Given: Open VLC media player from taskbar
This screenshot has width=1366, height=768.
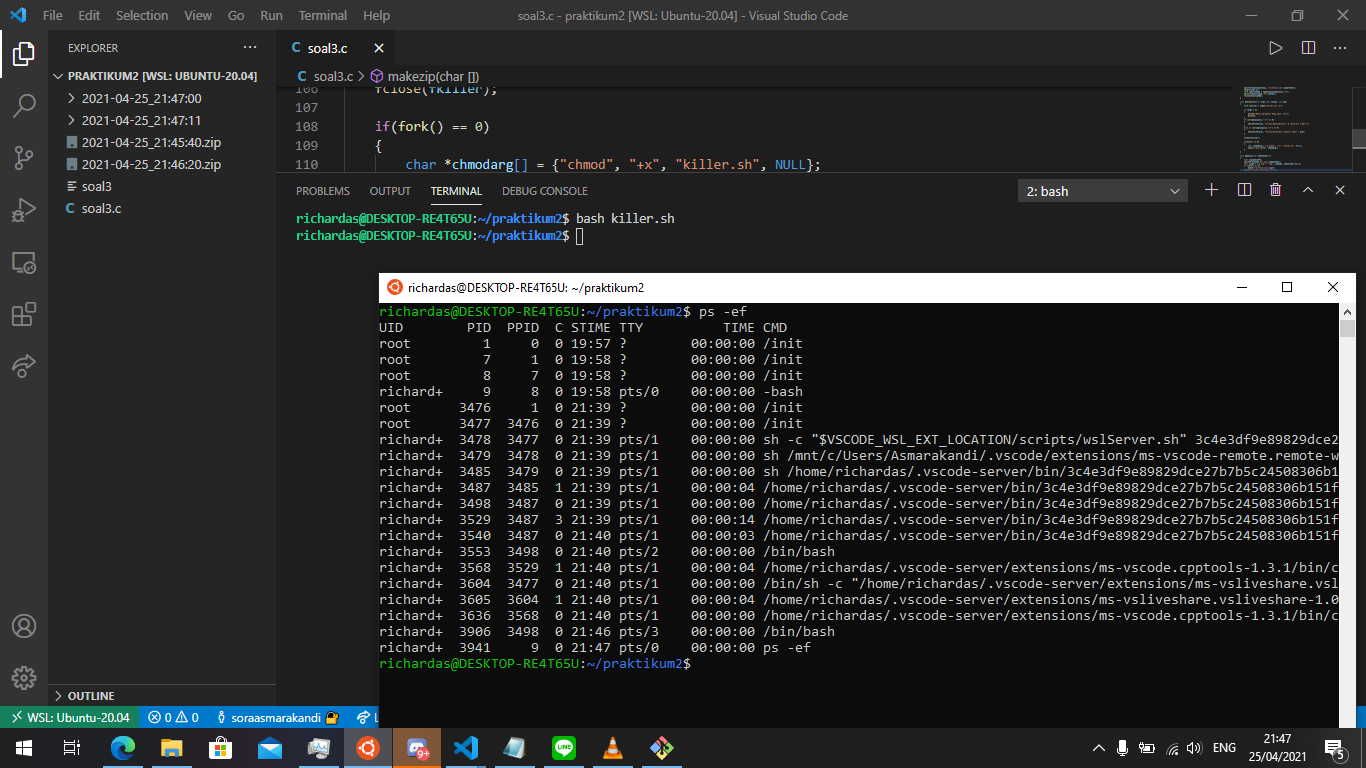Looking at the screenshot, I should tap(612, 747).
